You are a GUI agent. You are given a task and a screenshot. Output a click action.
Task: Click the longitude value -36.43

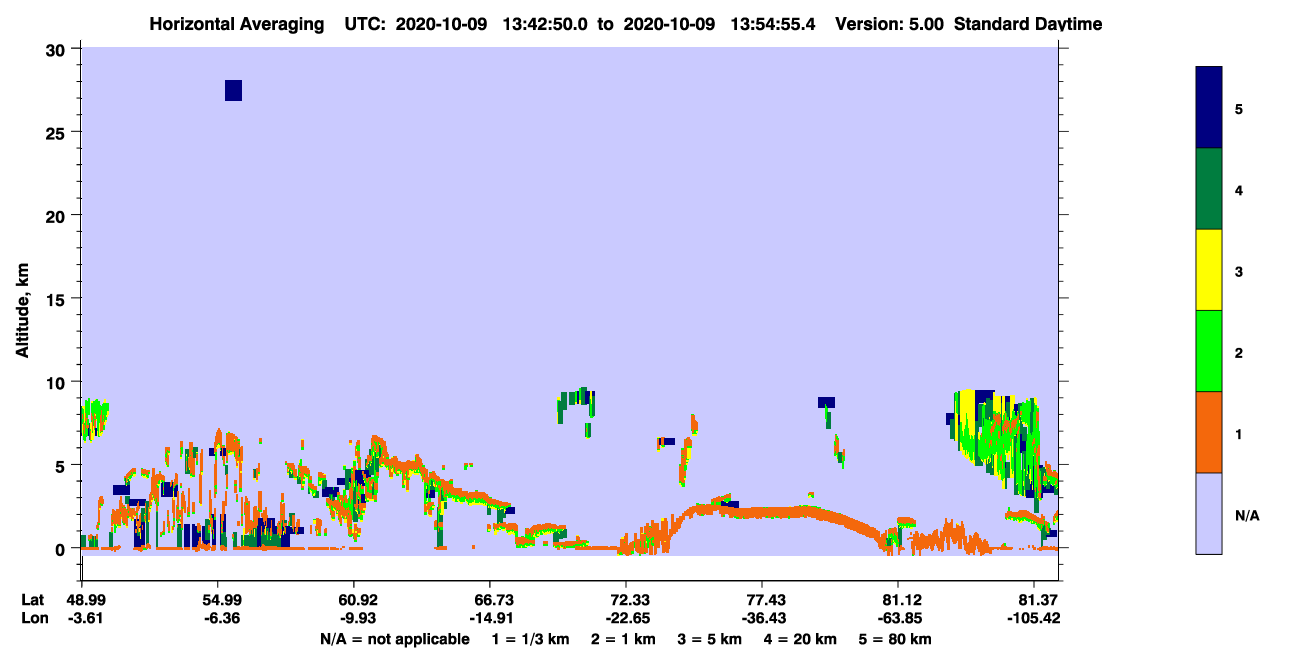click(762, 618)
